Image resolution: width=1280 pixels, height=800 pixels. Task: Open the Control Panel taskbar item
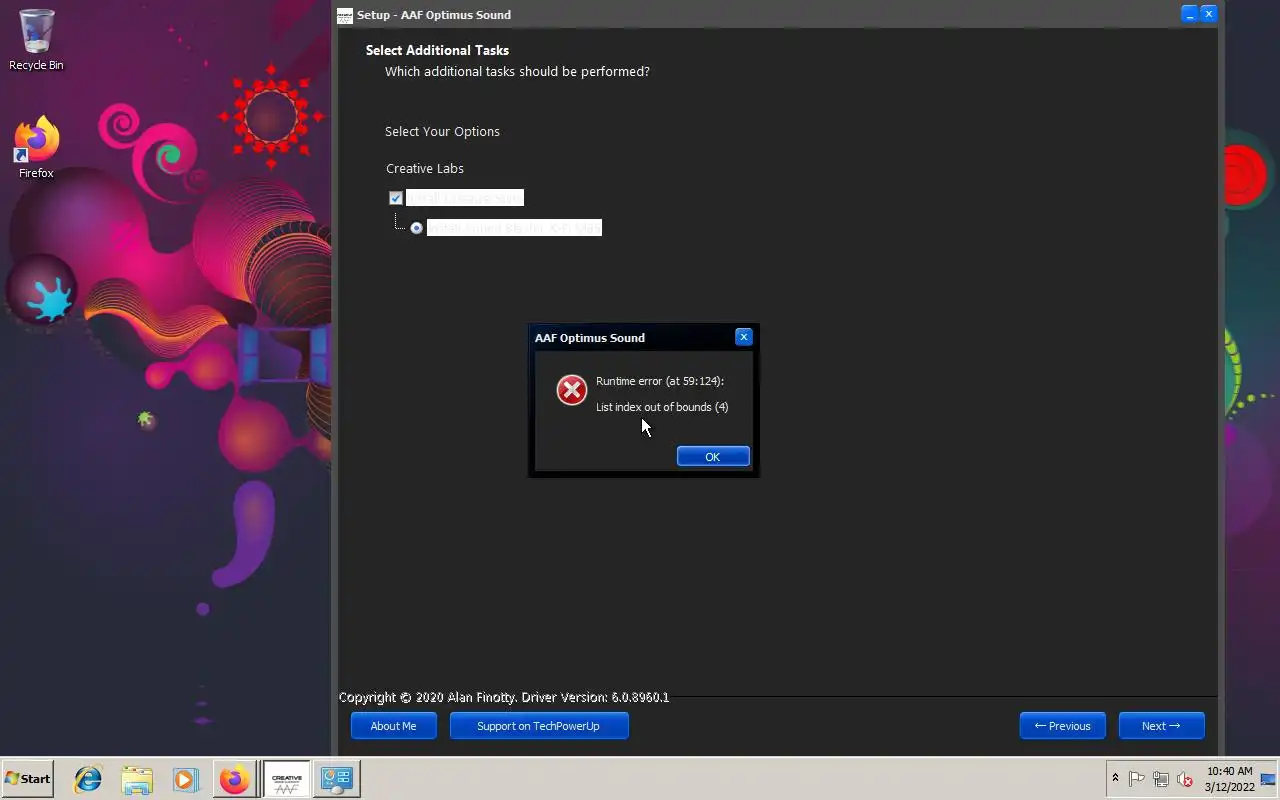pyautogui.click(x=336, y=779)
